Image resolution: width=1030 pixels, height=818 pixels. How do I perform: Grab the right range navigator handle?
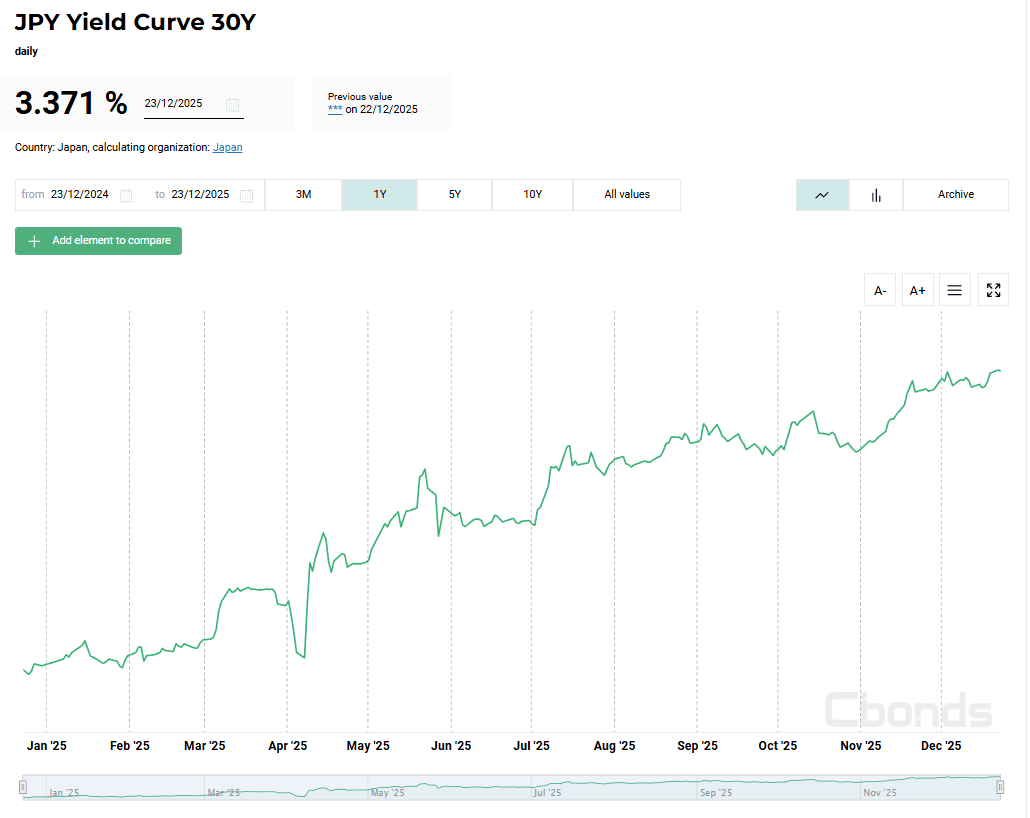tap(1000, 787)
